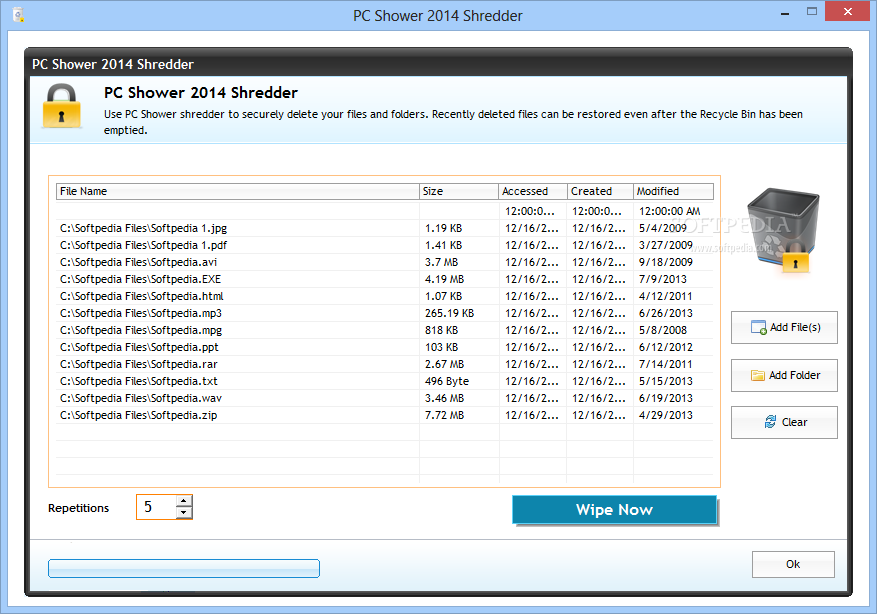877x614 pixels.
Task: Increase Repetitions with the up arrow
Action: (184, 501)
